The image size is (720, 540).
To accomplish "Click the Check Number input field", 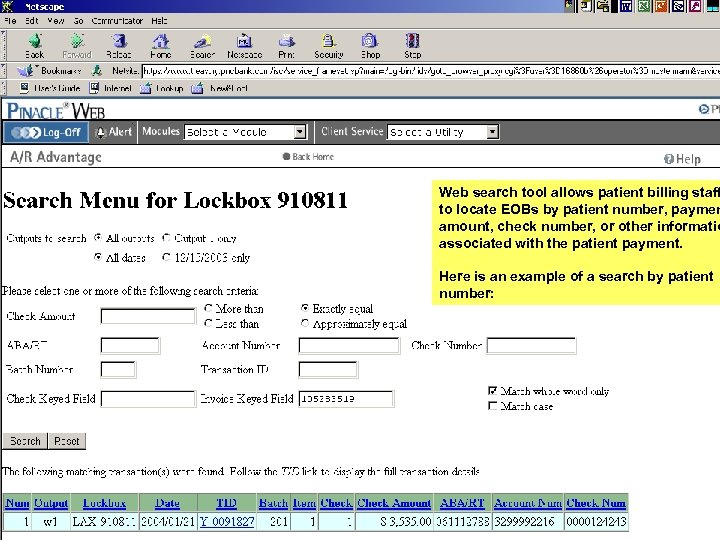I will 531,345.
